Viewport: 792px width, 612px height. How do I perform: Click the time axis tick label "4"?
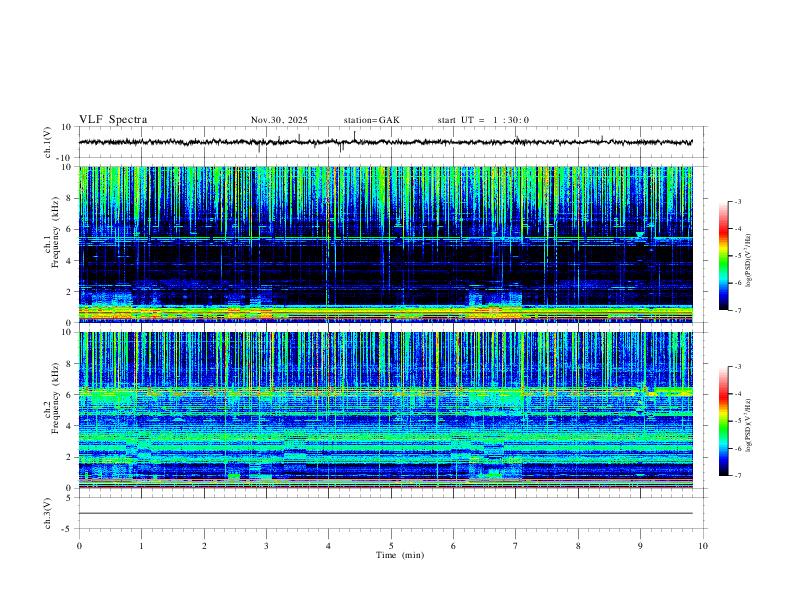[329, 546]
